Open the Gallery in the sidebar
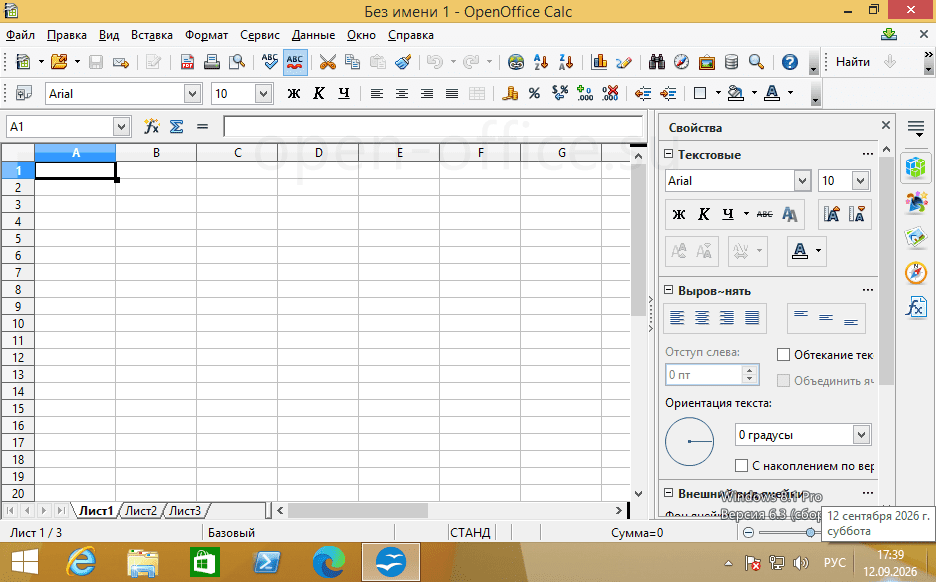 pos(916,238)
